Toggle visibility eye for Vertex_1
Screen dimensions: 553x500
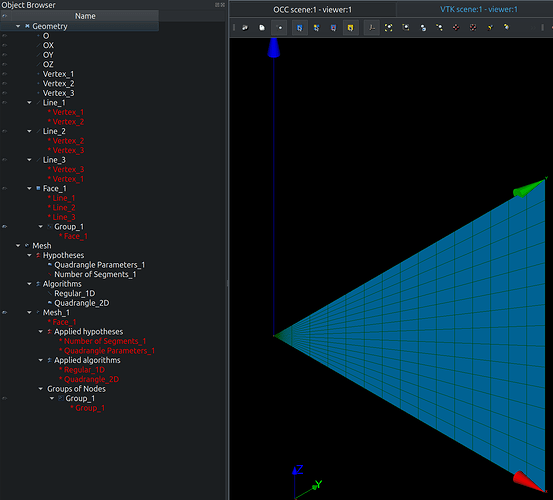[5, 74]
